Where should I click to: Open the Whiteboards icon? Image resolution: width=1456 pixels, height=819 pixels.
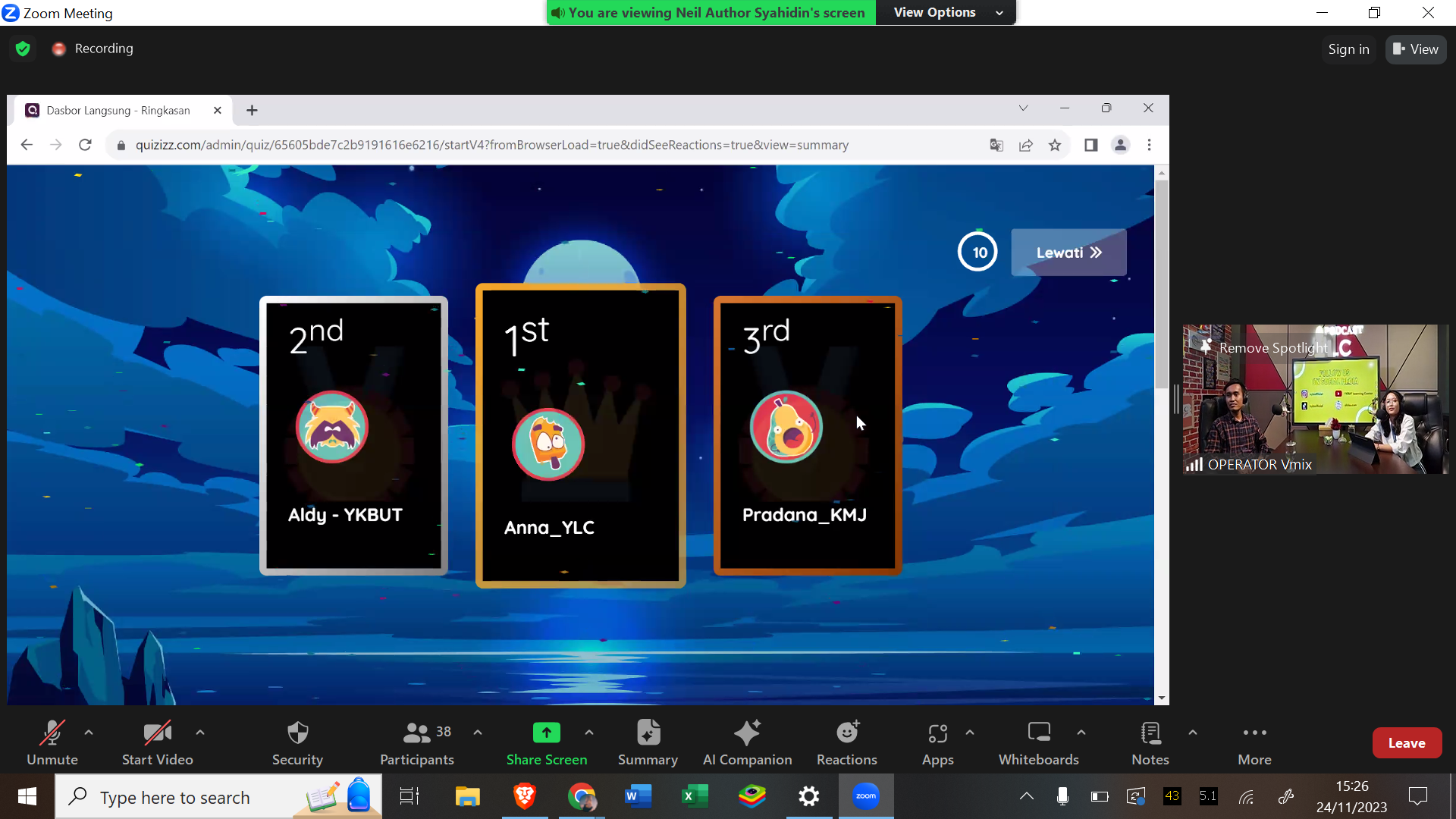pos(1038,733)
